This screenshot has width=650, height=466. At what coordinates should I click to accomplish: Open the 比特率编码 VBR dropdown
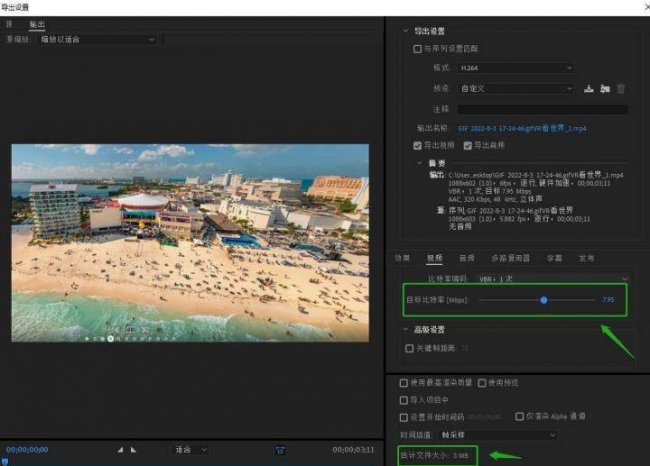[x=553, y=279]
